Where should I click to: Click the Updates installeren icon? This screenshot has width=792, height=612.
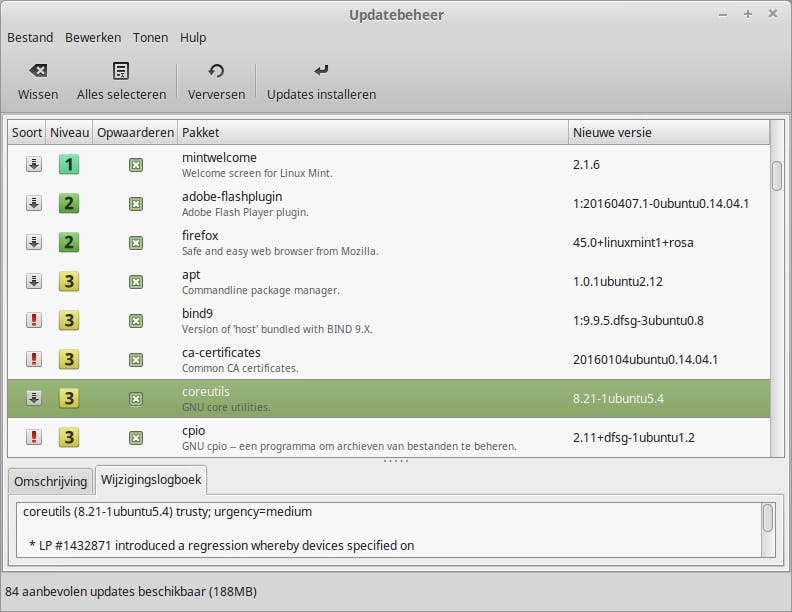click(321, 71)
